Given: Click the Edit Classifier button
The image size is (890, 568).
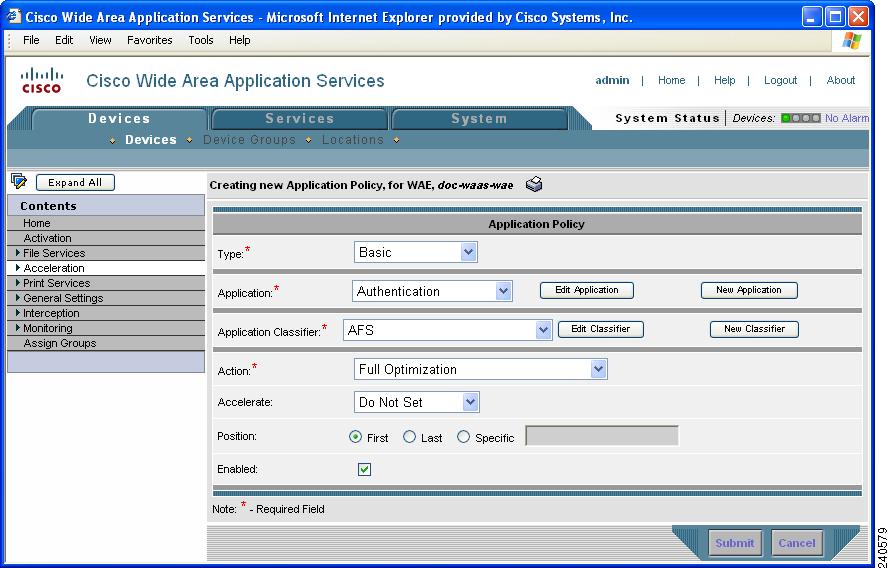Looking at the screenshot, I should point(601,329).
